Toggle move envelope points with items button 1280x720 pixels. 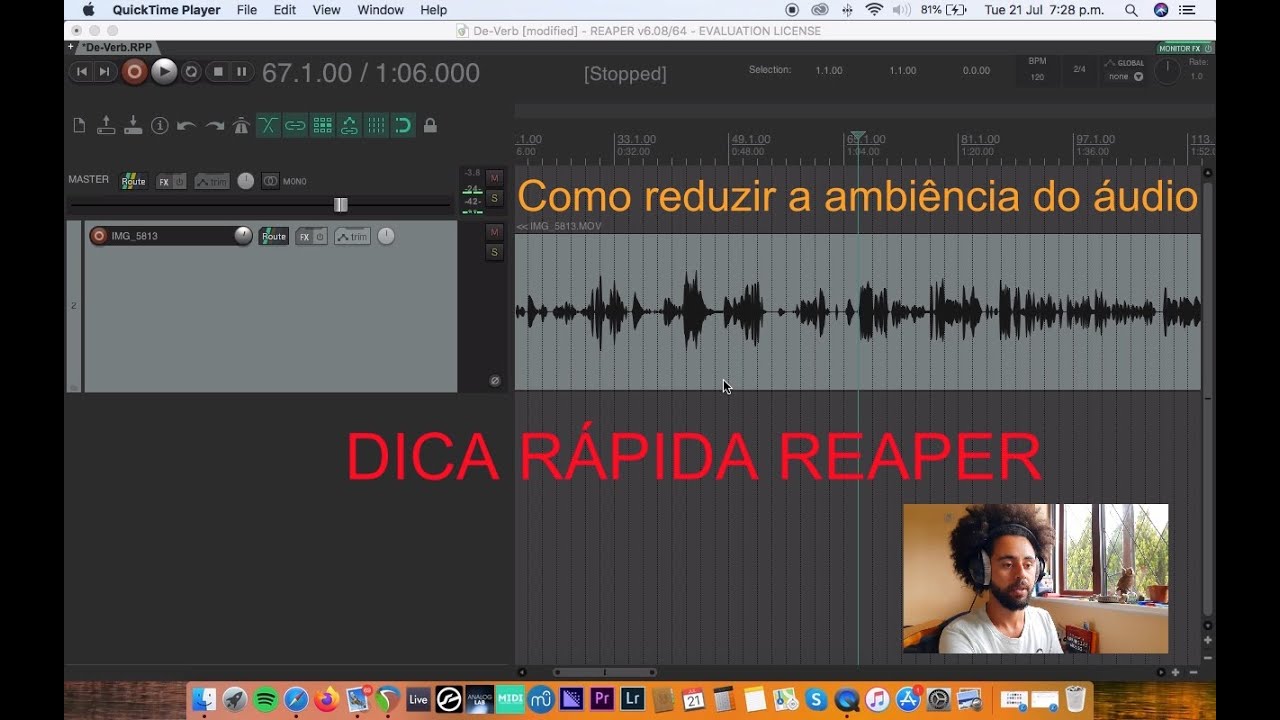349,125
